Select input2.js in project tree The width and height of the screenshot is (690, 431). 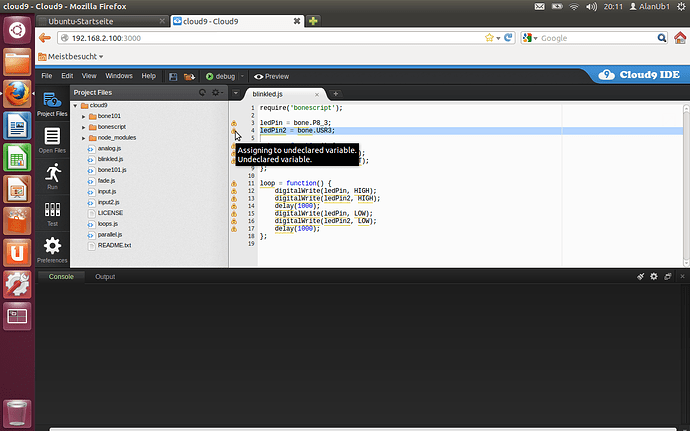point(108,202)
